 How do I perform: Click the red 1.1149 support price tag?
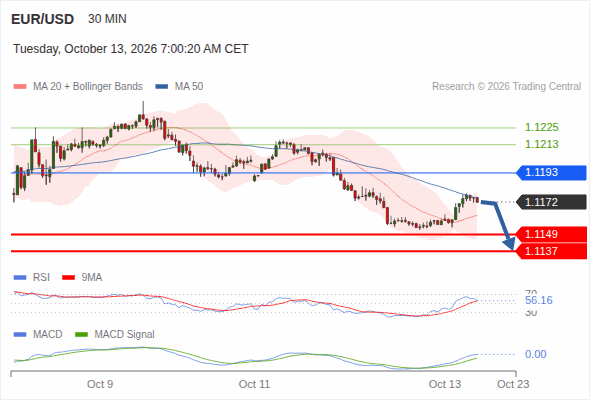[x=551, y=234]
